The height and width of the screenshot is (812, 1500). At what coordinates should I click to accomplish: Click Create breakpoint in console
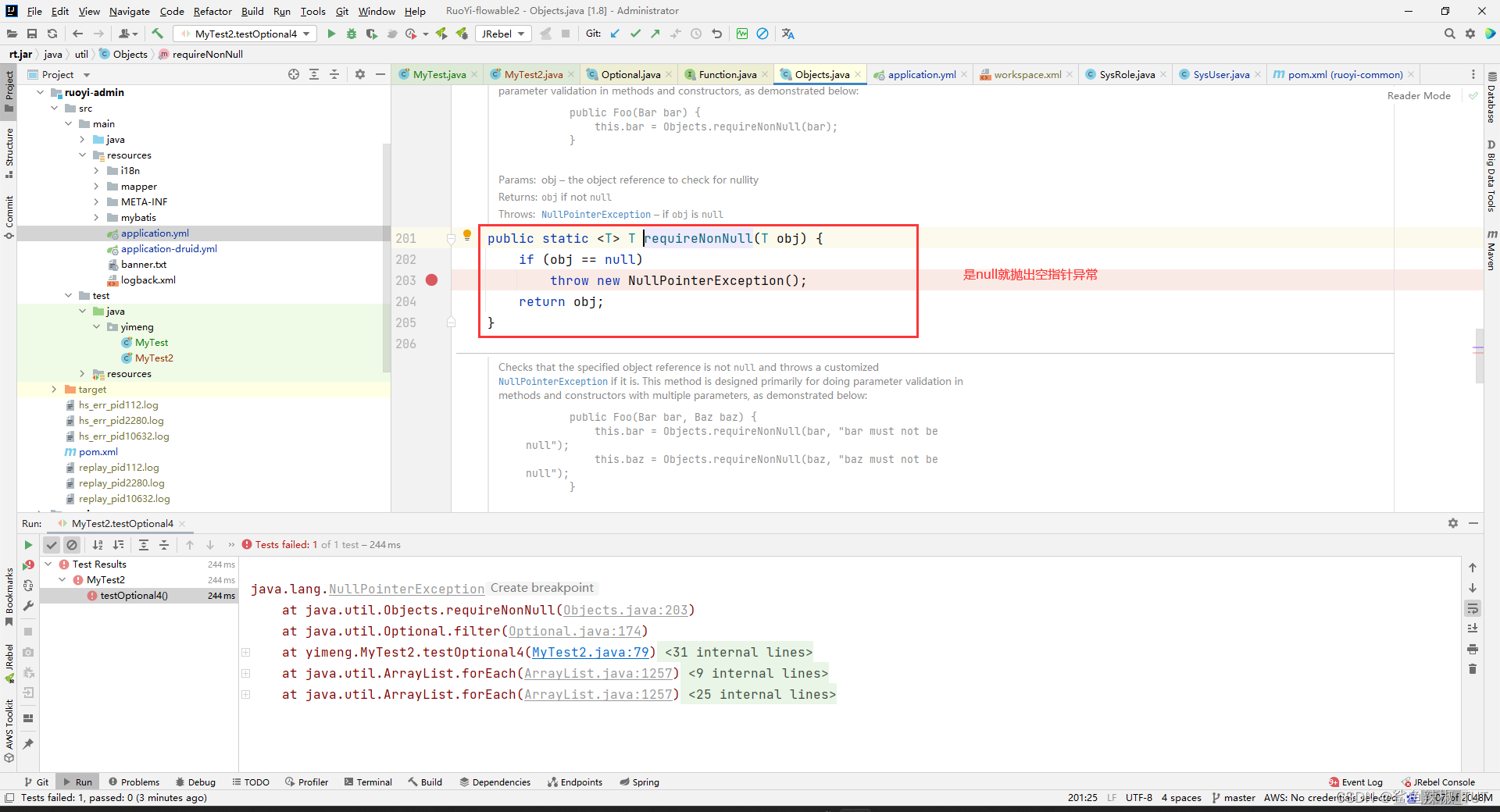(541, 588)
